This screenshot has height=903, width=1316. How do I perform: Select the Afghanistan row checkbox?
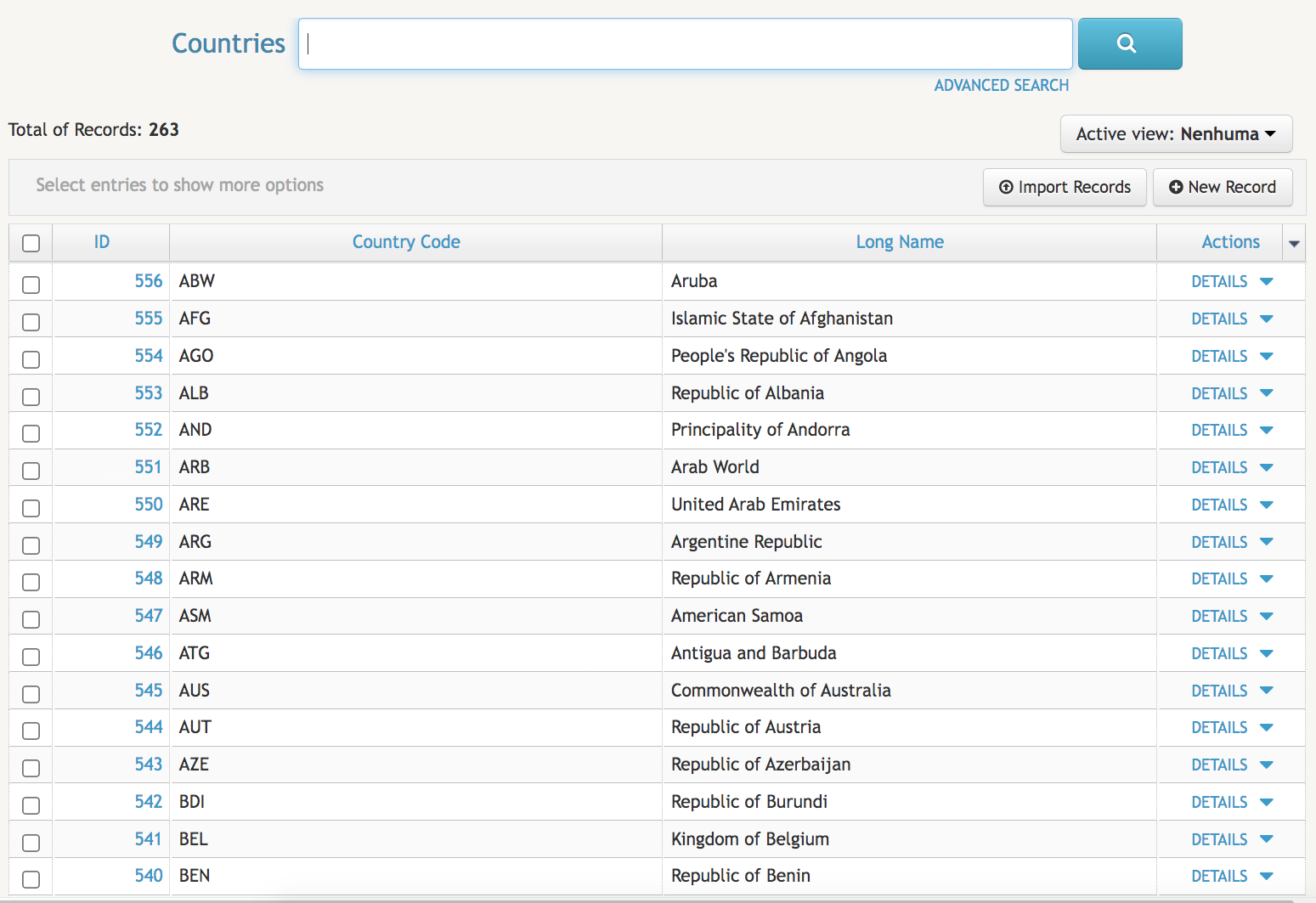[31, 322]
